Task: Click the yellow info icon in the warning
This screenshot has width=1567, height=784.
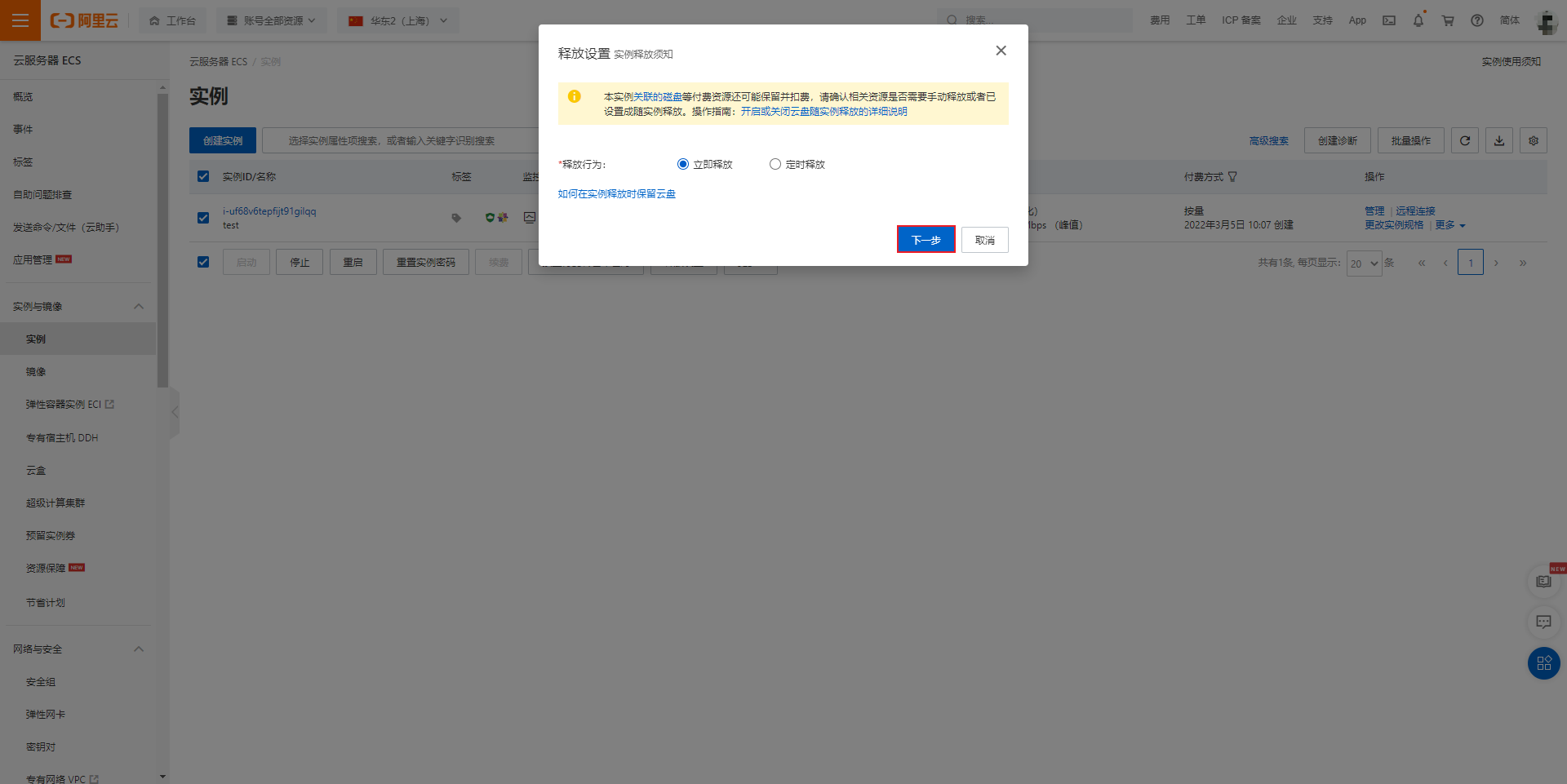Action: [575, 96]
